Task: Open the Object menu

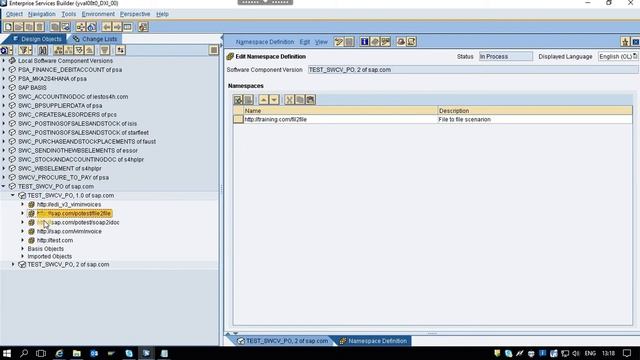Action: (14, 14)
